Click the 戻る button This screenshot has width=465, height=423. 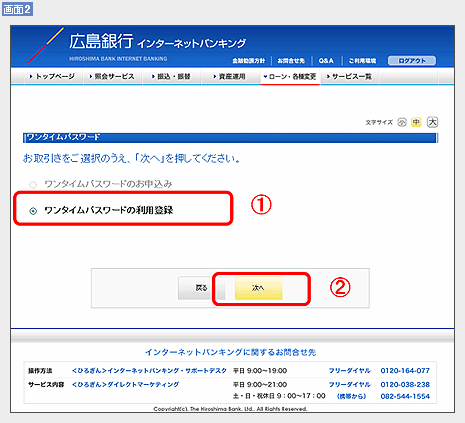pyautogui.click(x=201, y=288)
